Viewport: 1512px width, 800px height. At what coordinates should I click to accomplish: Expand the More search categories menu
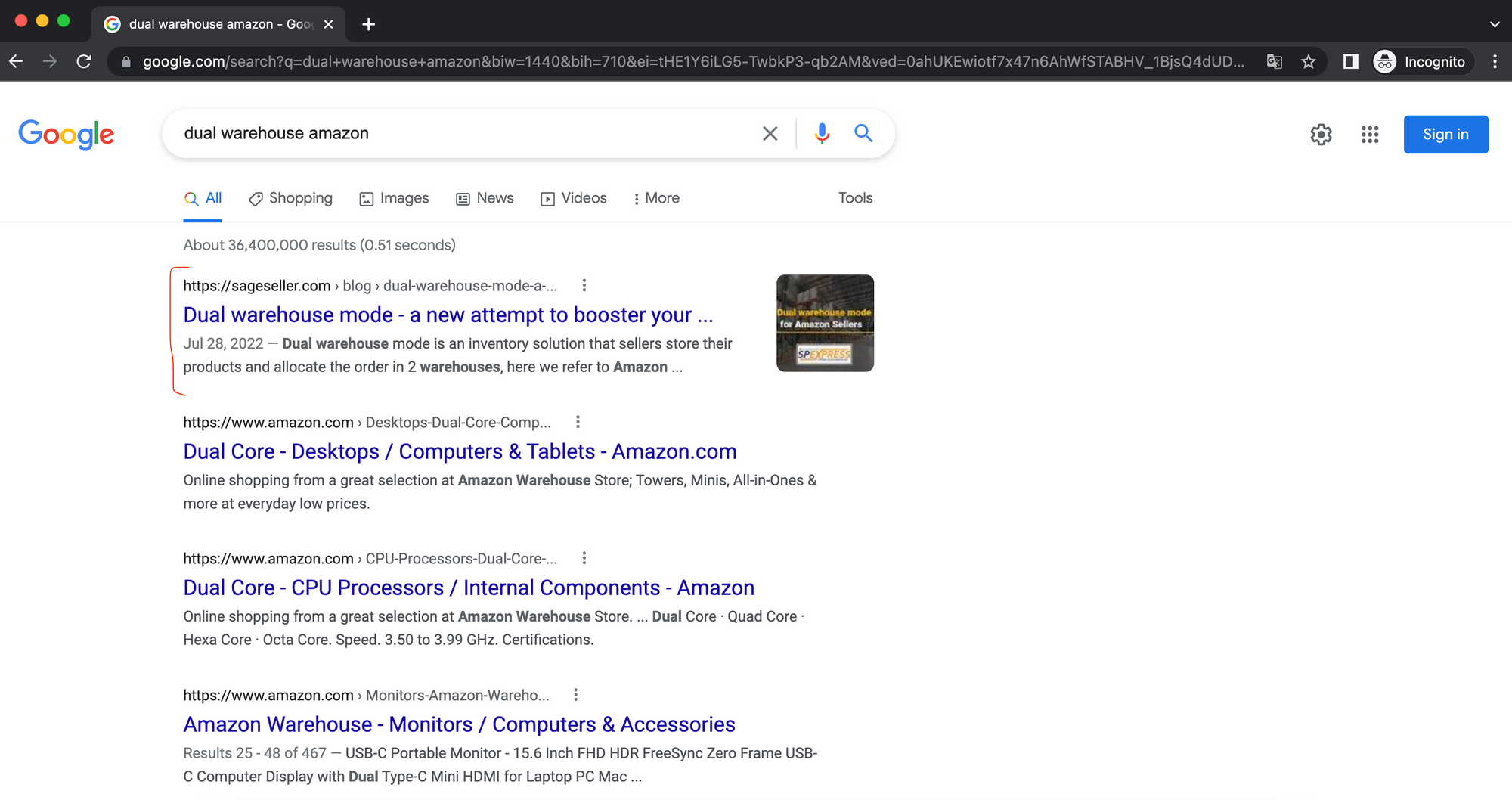pos(656,198)
